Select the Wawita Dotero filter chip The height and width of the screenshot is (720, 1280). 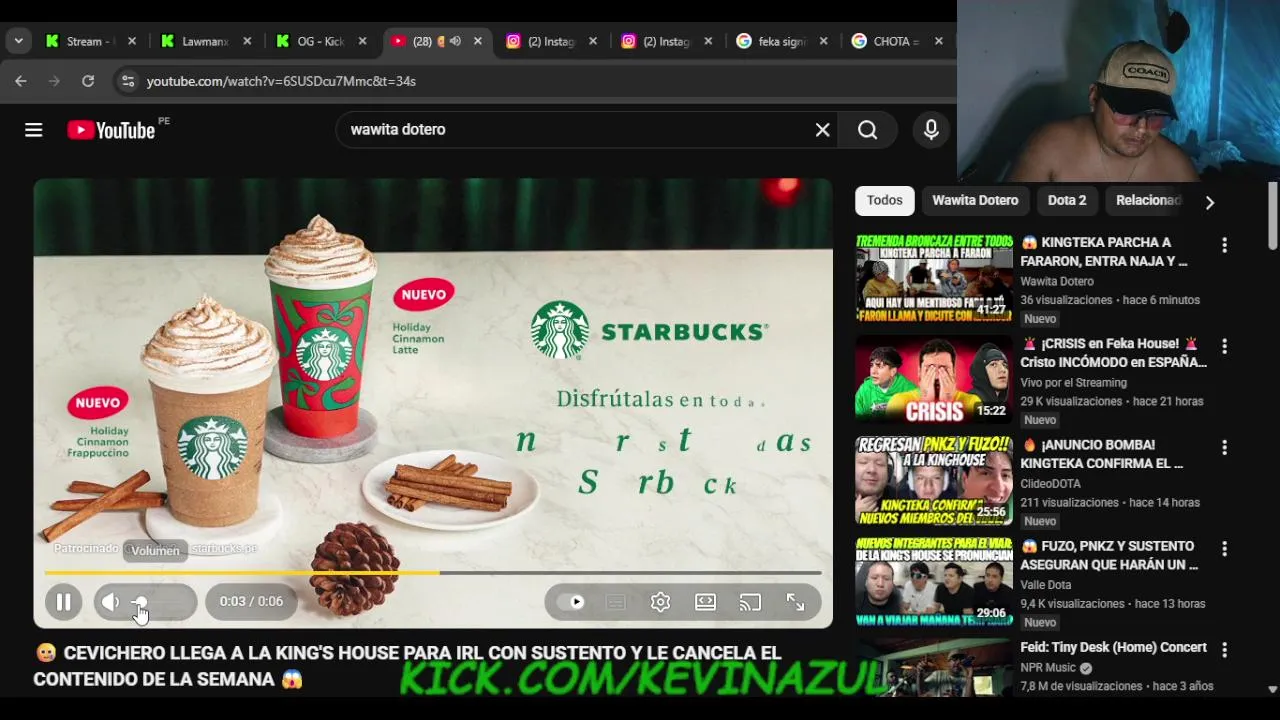pyautogui.click(x=975, y=200)
